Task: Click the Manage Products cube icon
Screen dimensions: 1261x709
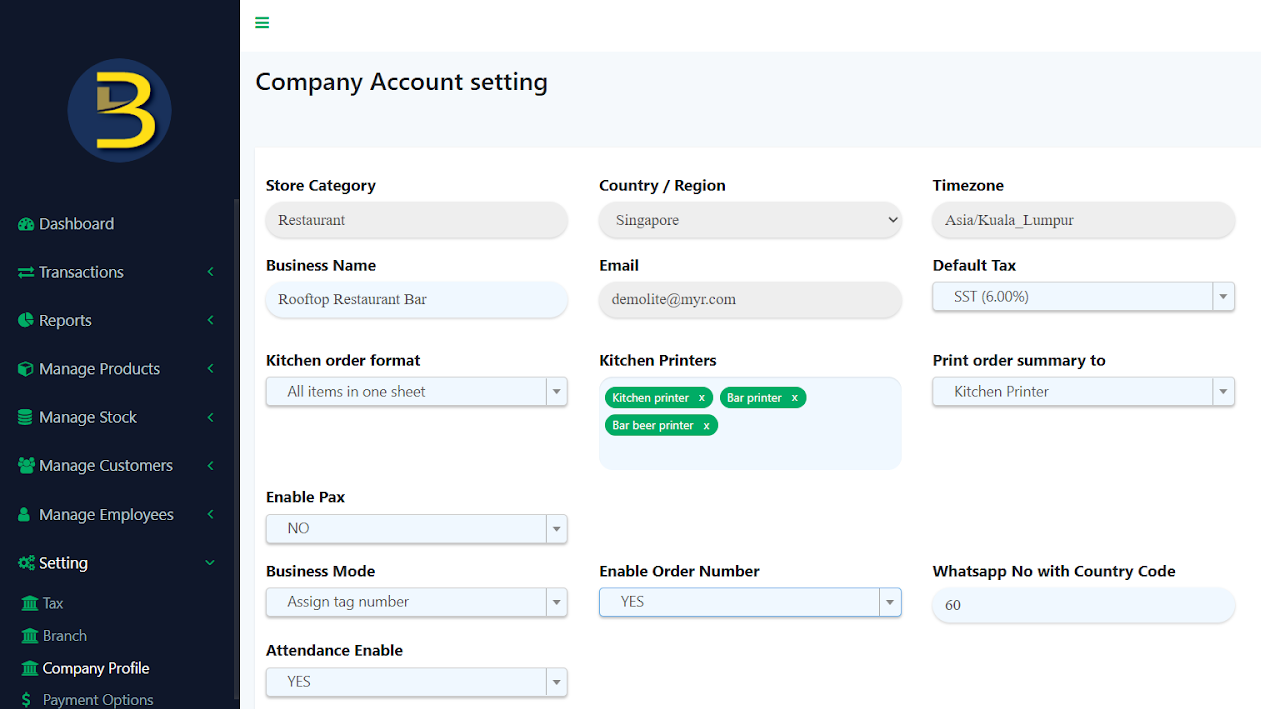Action: tap(26, 369)
